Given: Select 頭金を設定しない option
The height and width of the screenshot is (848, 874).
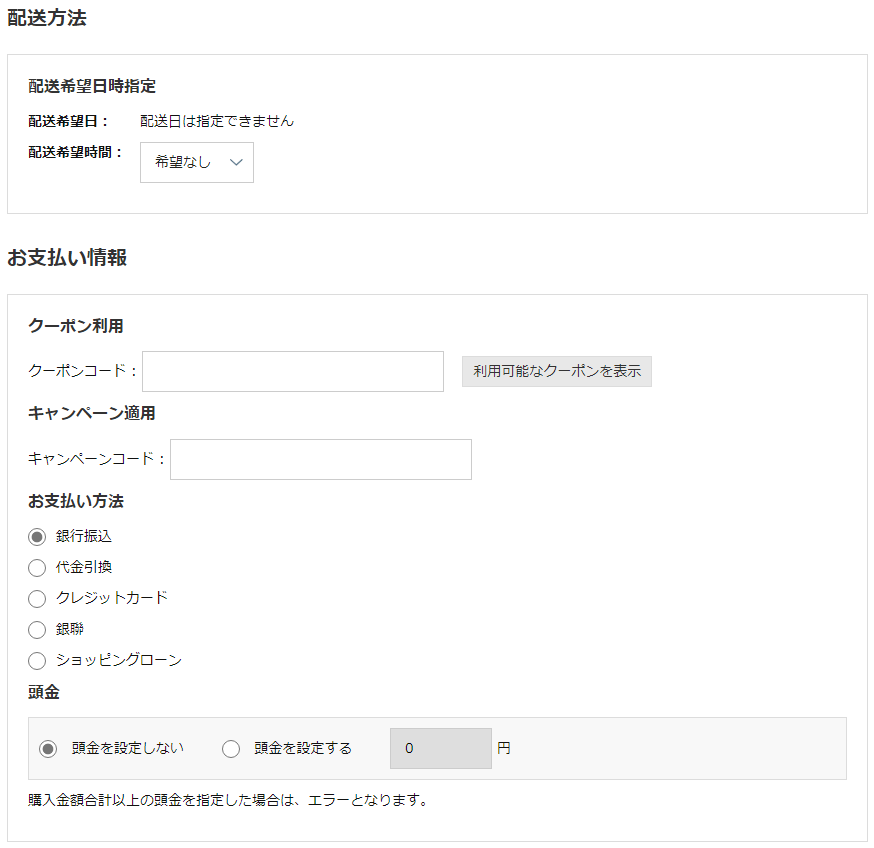Looking at the screenshot, I should (48, 748).
